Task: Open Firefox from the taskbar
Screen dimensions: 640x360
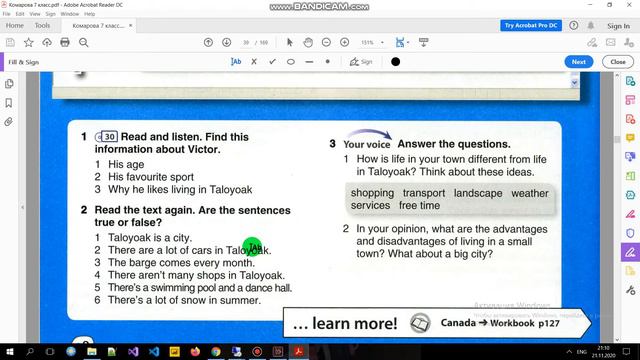Action: 195,351
